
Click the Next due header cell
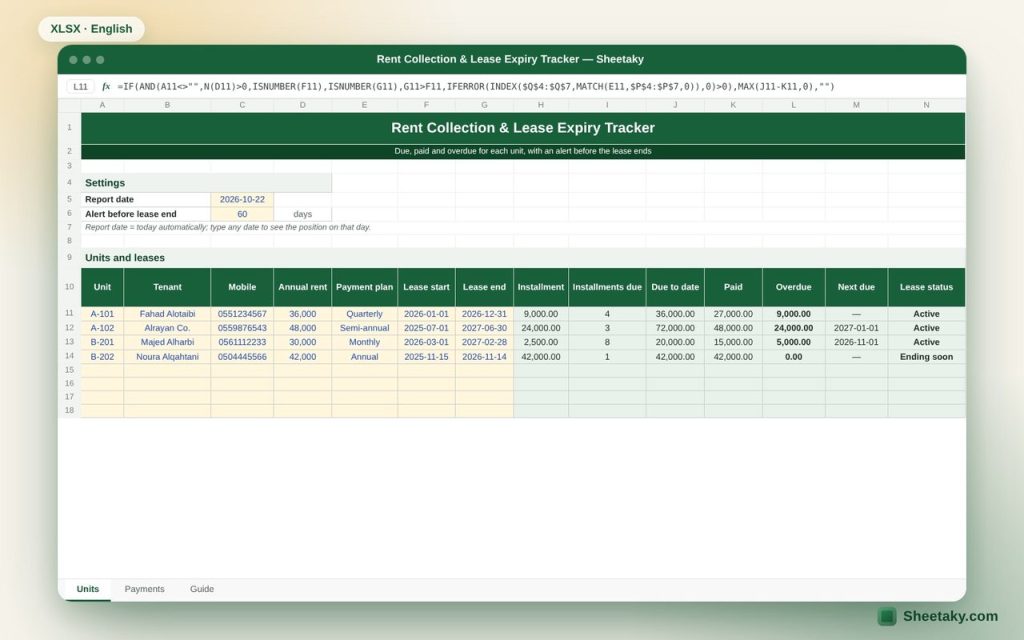[x=856, y=287]
